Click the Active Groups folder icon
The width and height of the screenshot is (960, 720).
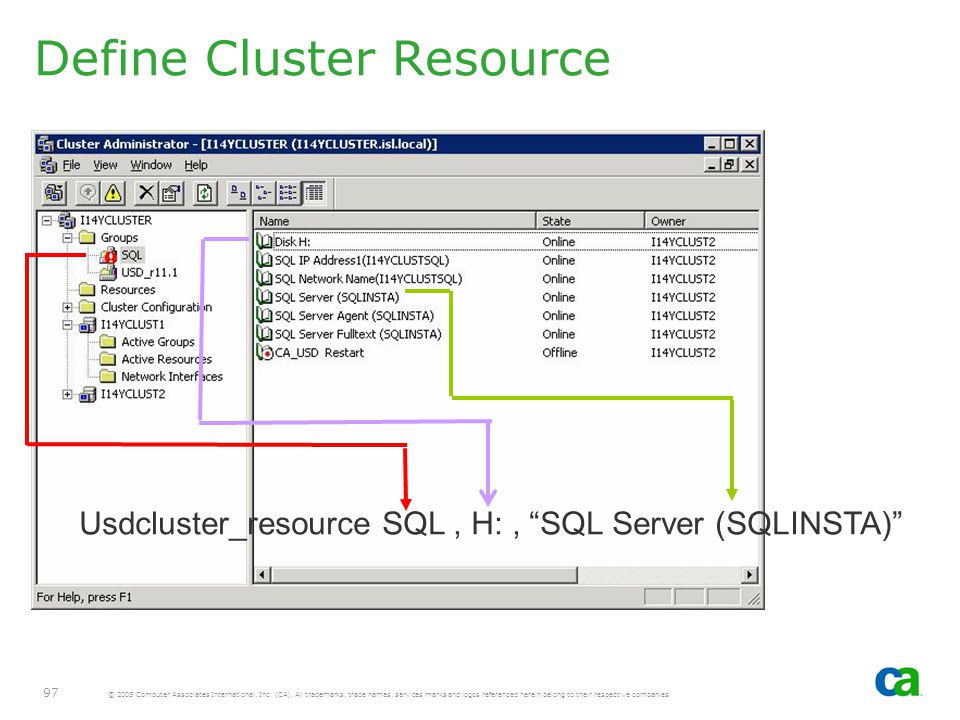(108, 342)
